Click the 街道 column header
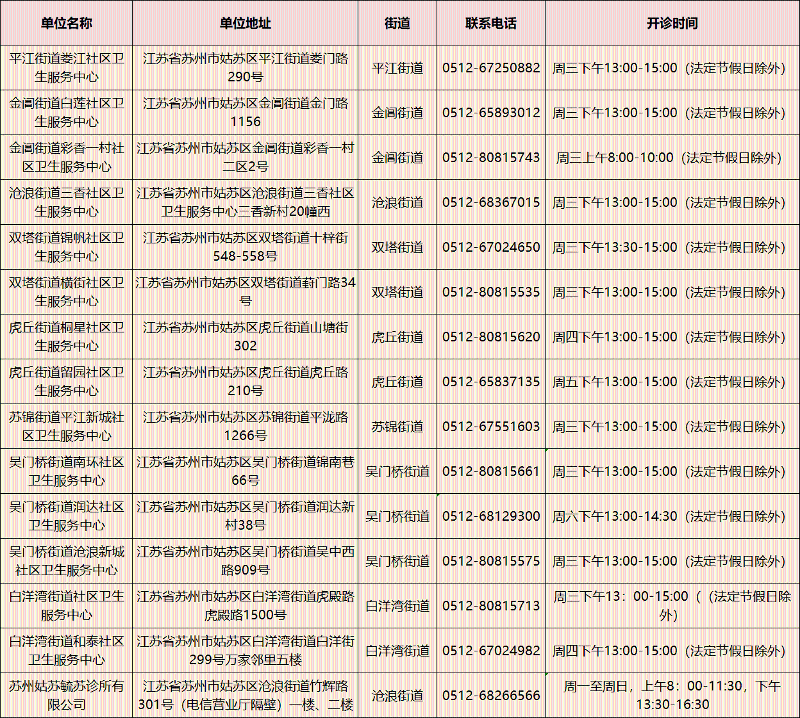This screenshot has height=718, width=800. (397, 23)
